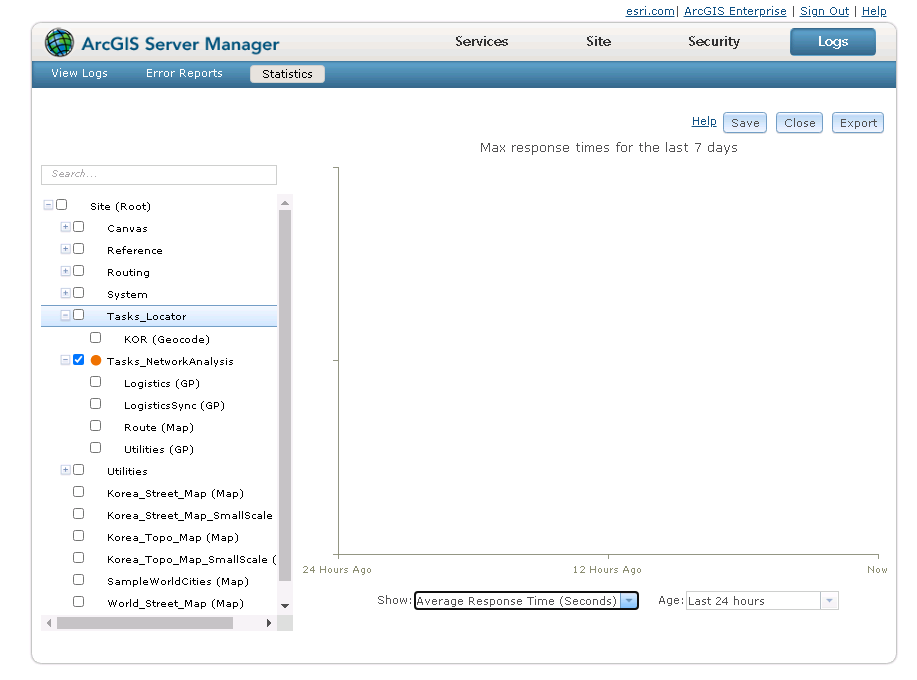Switch to View Logs subtab
The width and height of the screenshot is (917, 680).
tap(80, 74)
